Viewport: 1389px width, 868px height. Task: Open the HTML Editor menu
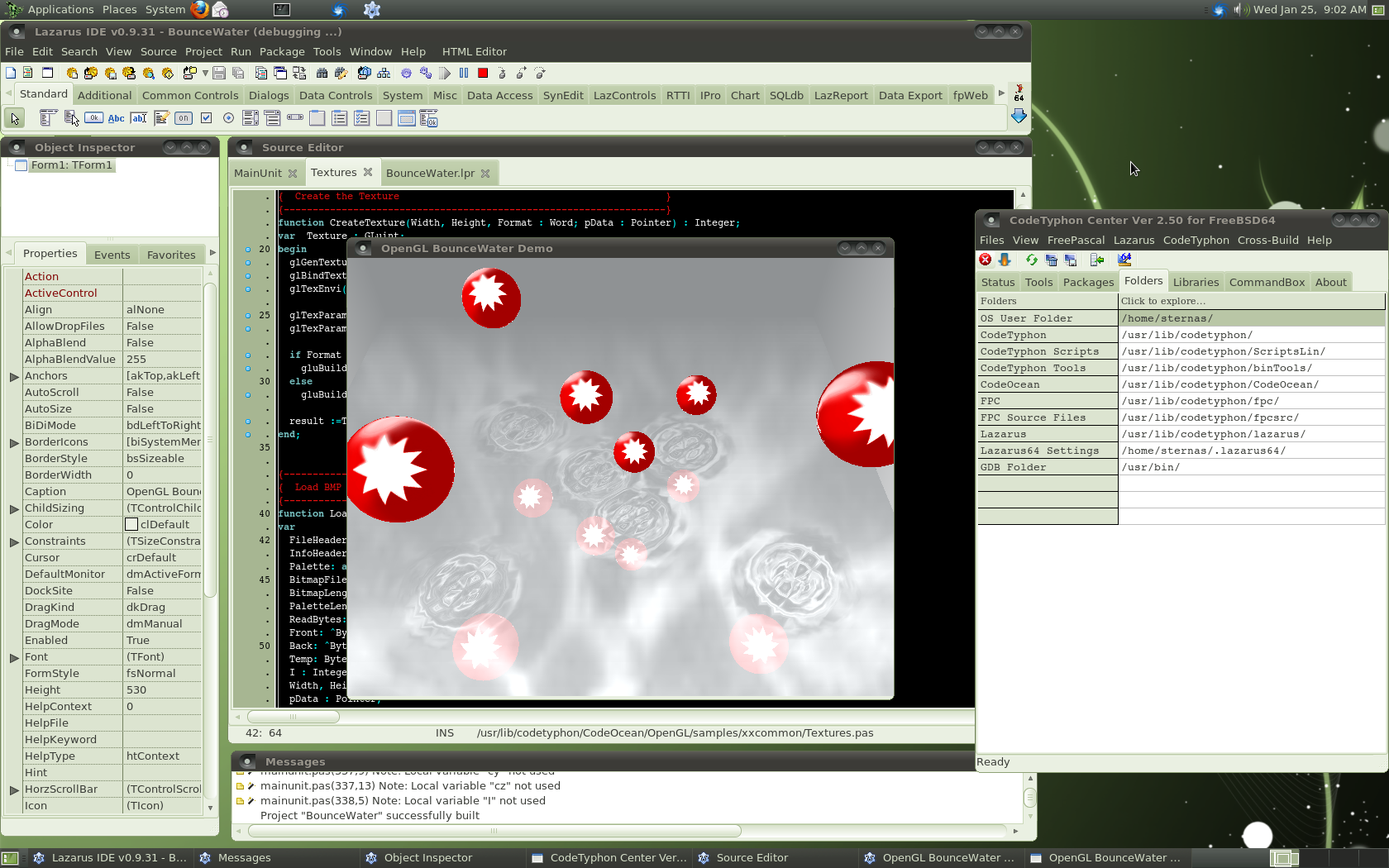coord(475,51)
